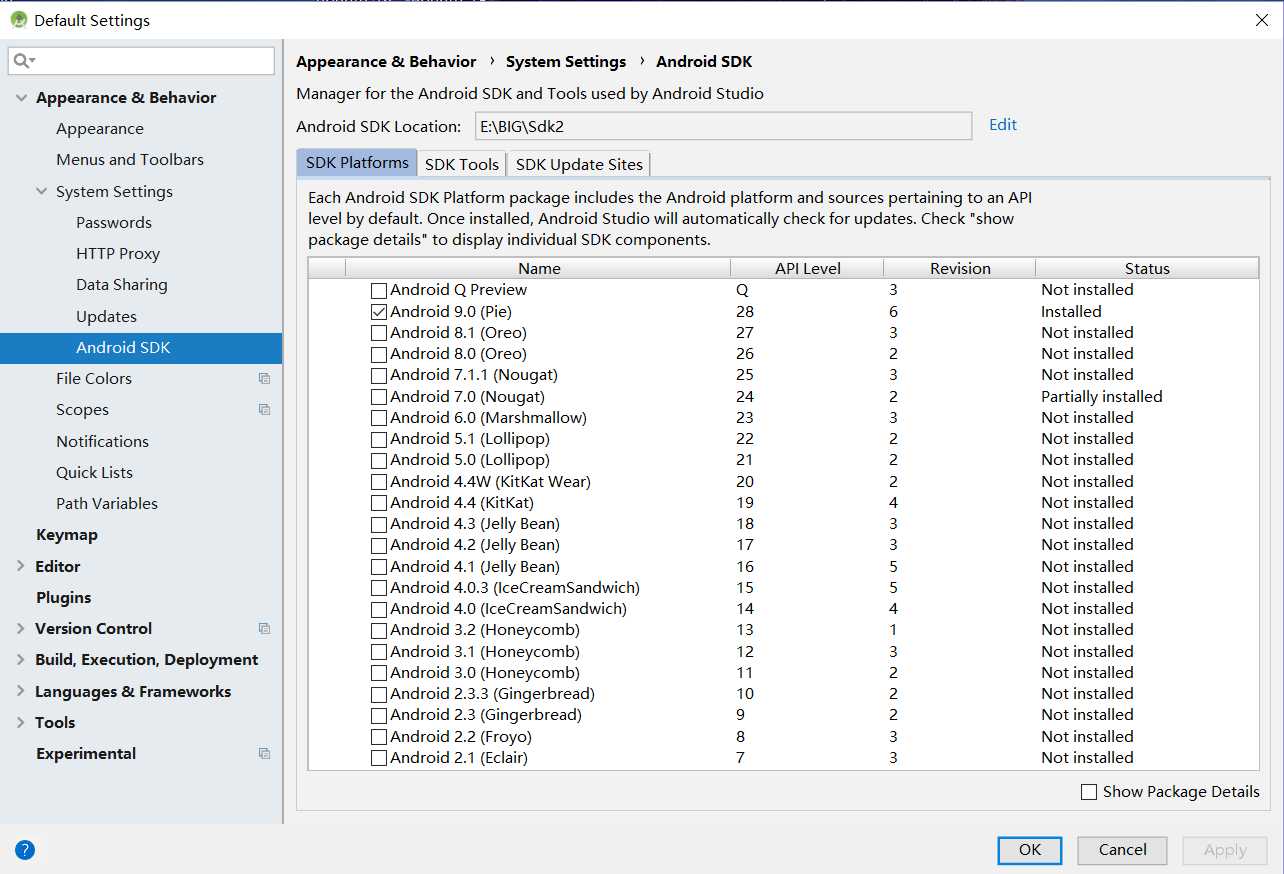This screenshot has width=1284, height=874.
Task: Open the Updates settings page
Action: coord(106,316)
